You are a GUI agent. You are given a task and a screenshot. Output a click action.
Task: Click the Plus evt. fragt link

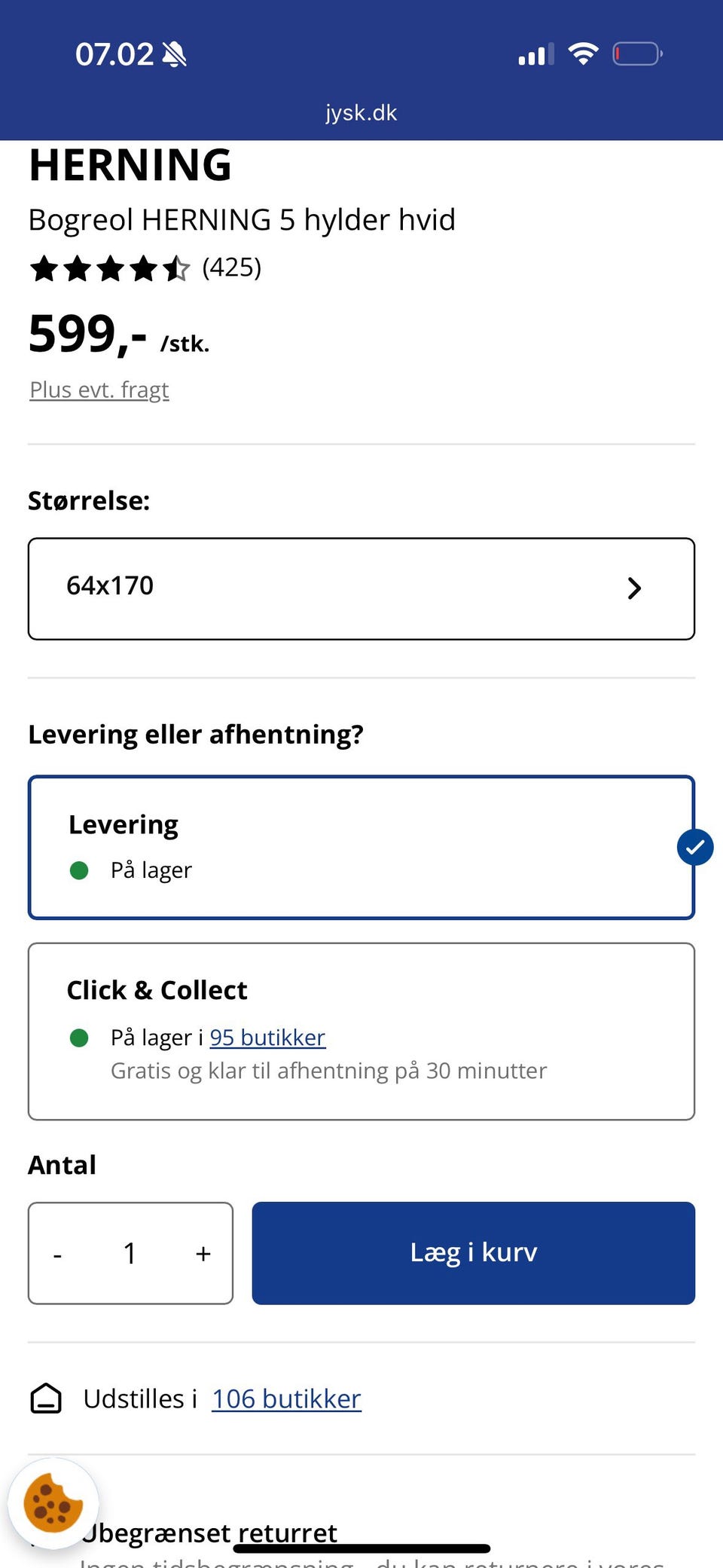click(99, 390)
